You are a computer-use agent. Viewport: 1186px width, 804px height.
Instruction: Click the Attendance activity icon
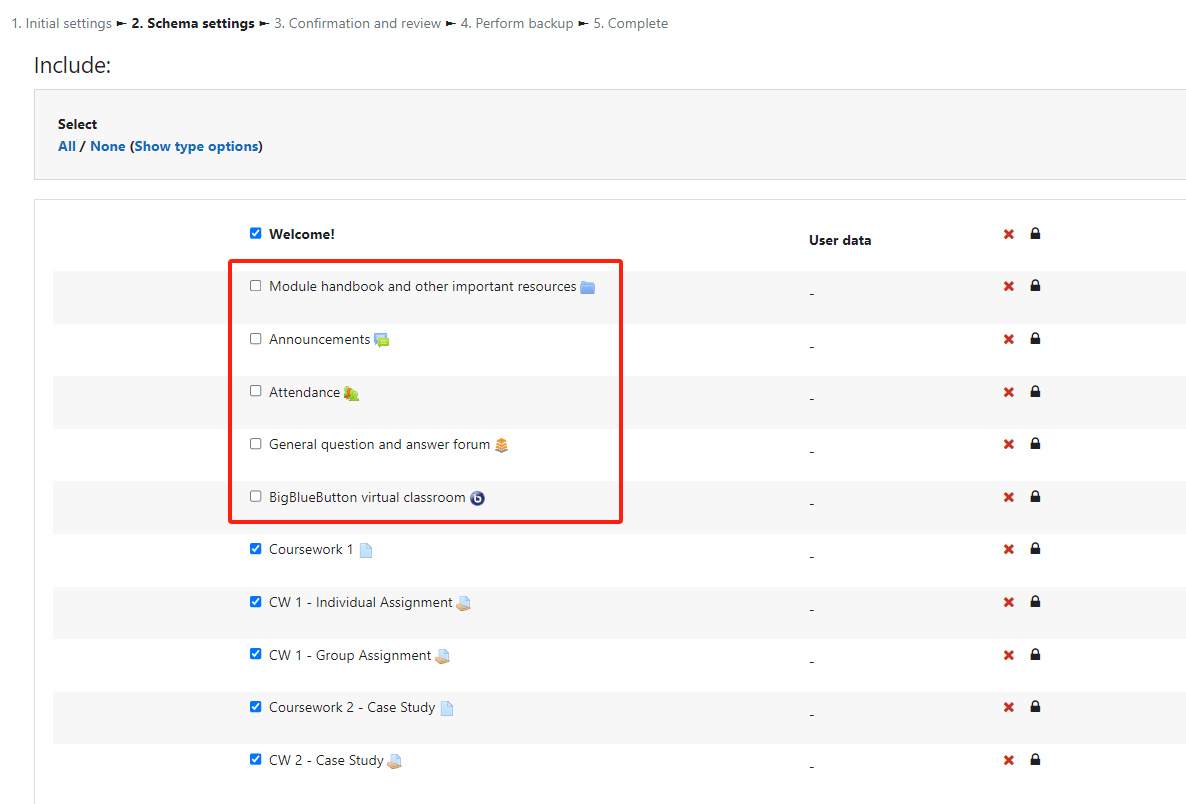[x=351, y=393]
